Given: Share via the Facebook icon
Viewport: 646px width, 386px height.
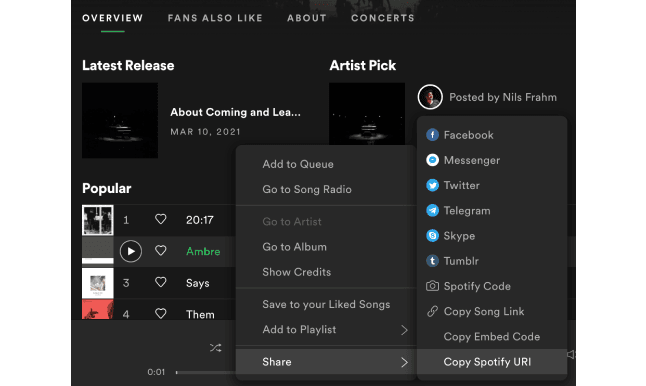Looking at the screenshot, I should click(432, 135).
